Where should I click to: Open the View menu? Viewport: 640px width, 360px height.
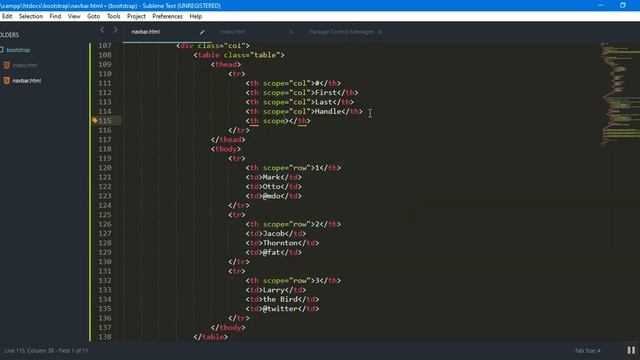tap(74, 16)
